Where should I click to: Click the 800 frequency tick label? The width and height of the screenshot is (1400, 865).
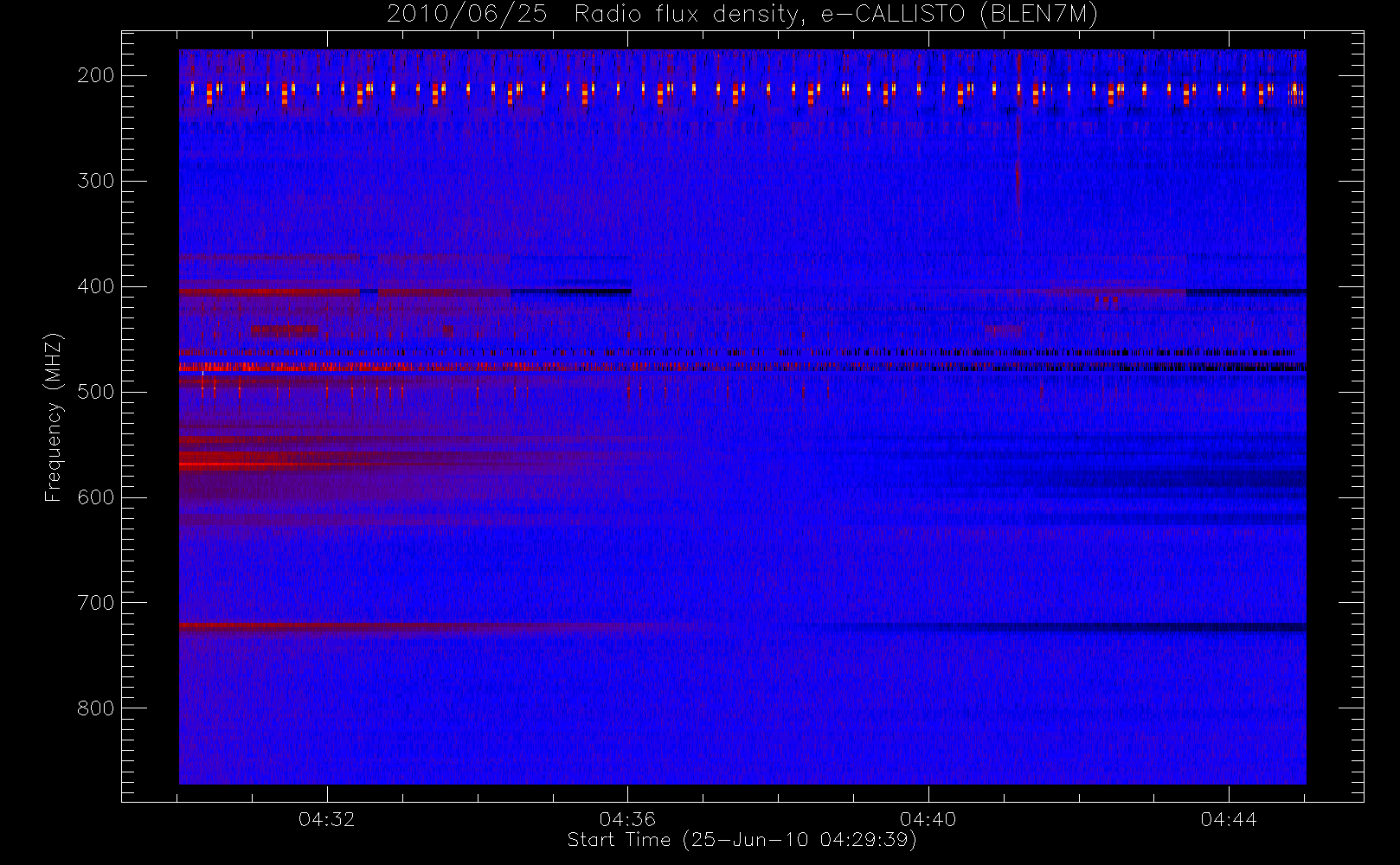click(96, 708)
